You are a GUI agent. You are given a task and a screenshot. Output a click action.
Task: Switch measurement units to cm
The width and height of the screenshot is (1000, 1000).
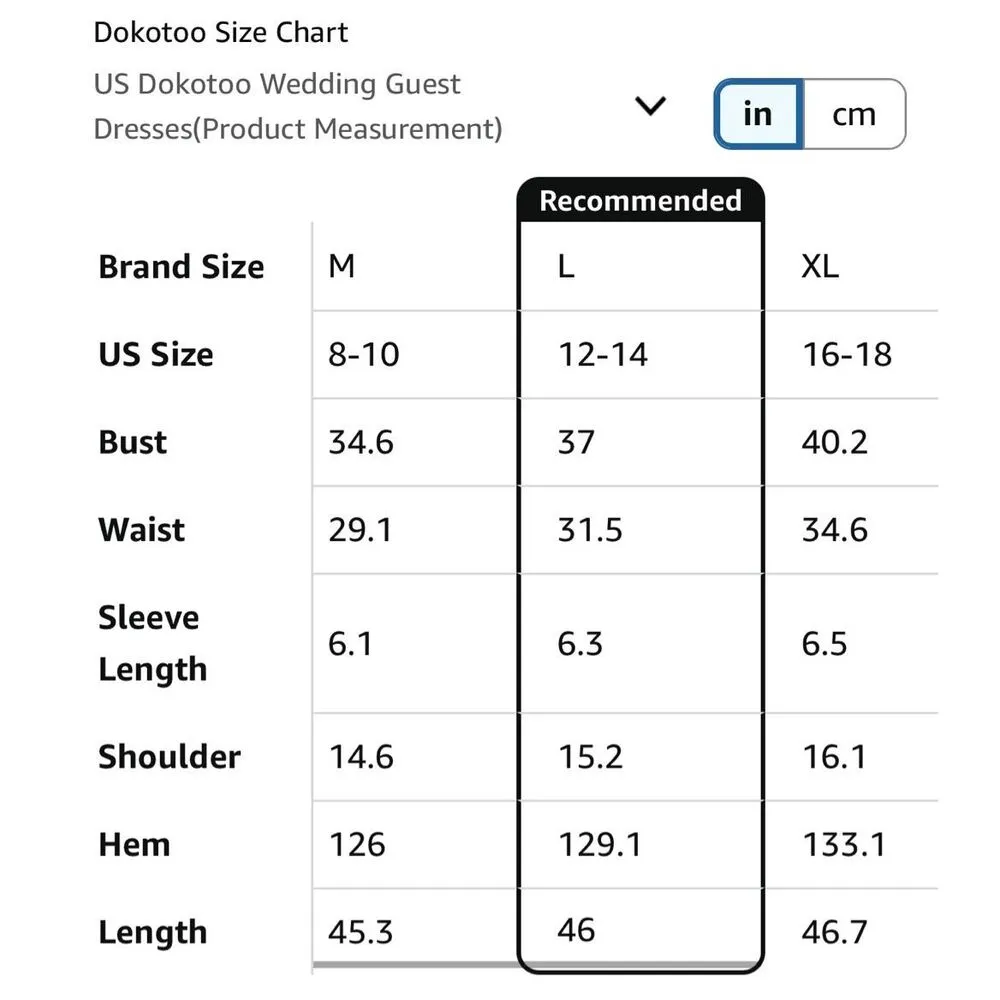pyautogui.click(x=854, y=115)
